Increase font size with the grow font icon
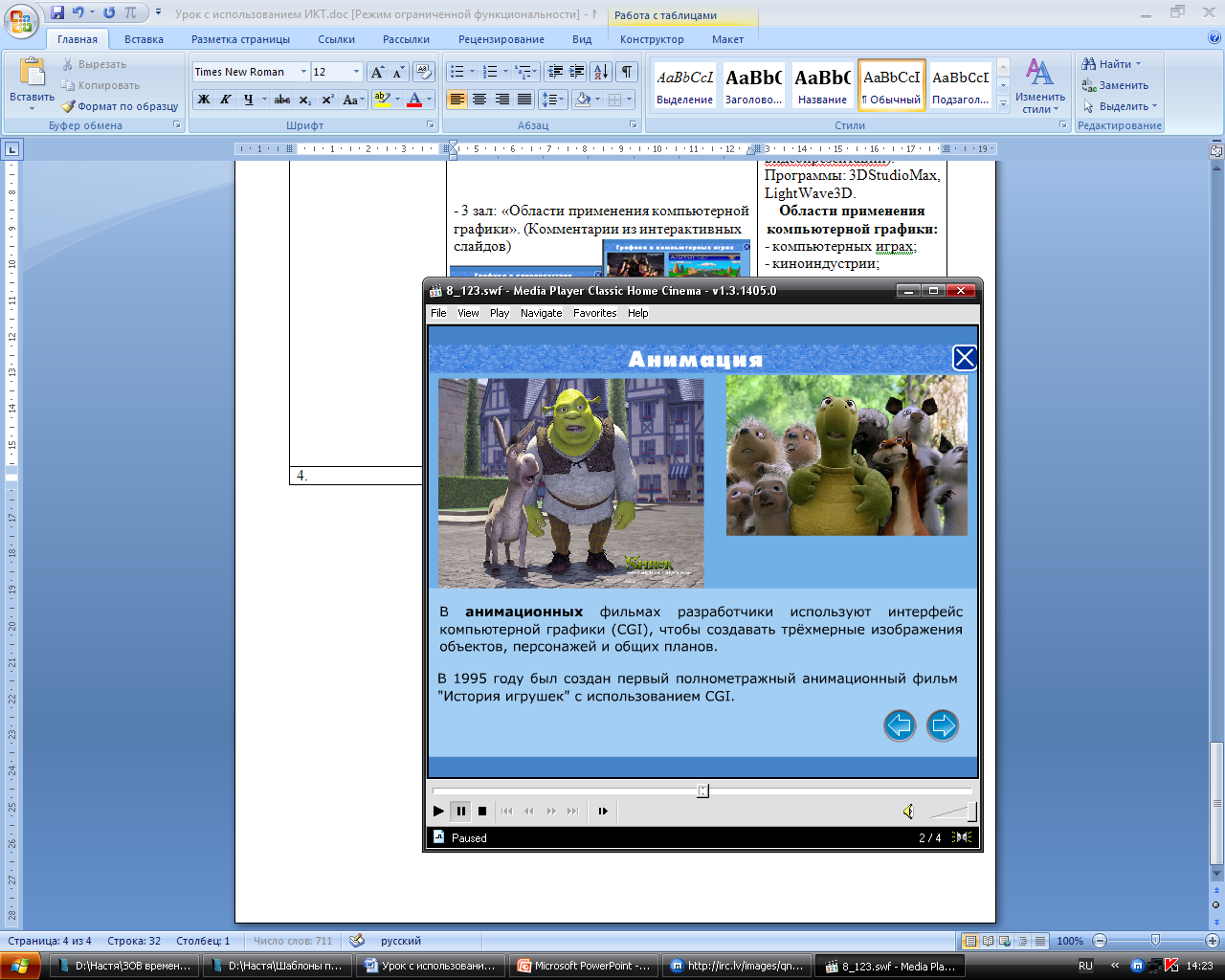This screenshot has height=980, width=1225. point(378,72)
